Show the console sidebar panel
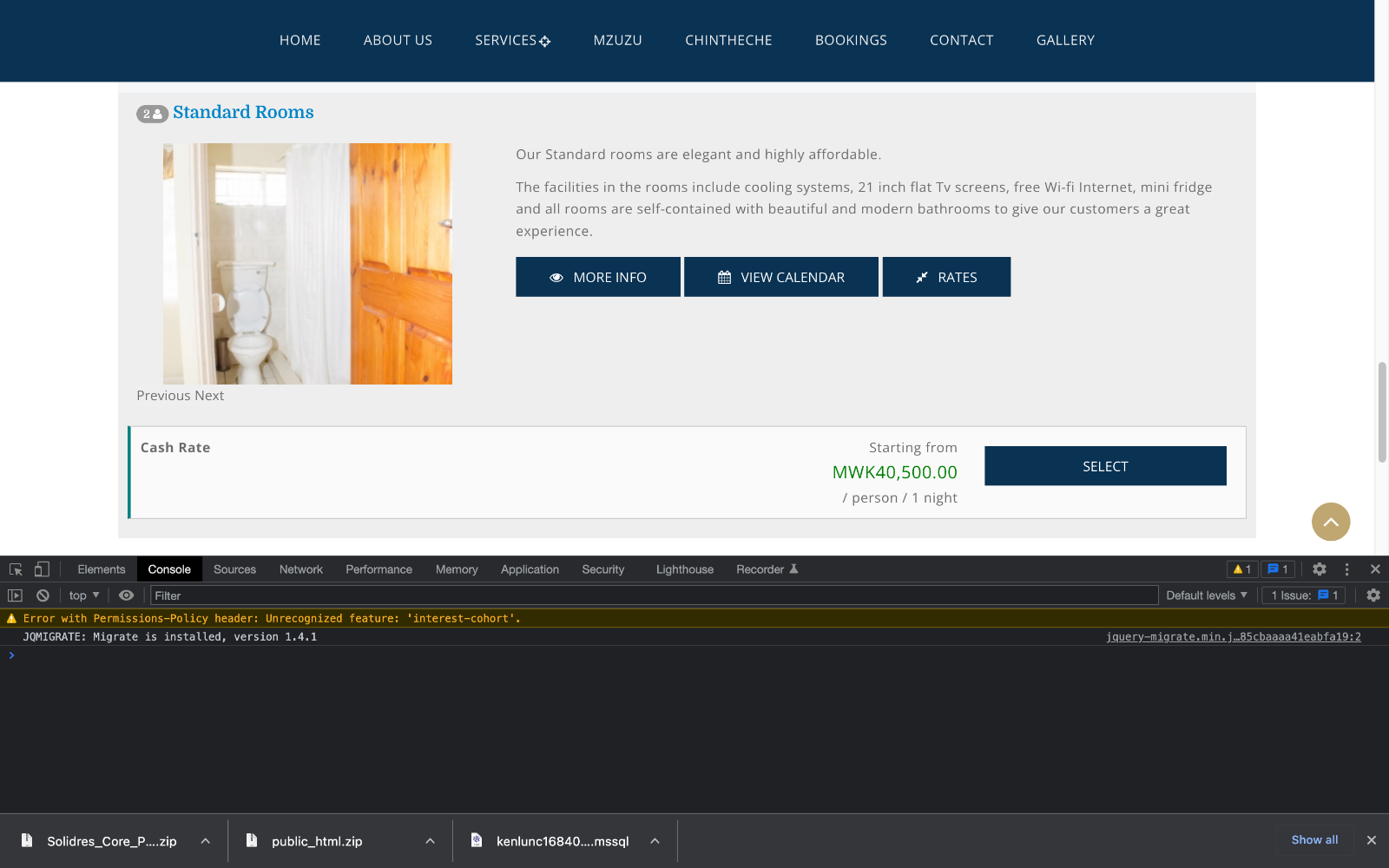The image size is (1389, 868). point(15,595)
